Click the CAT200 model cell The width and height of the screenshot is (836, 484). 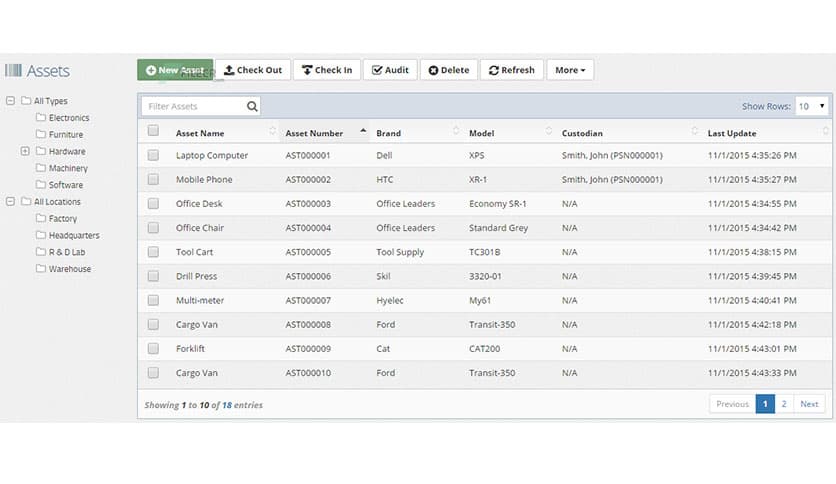[x=485, y=349]
